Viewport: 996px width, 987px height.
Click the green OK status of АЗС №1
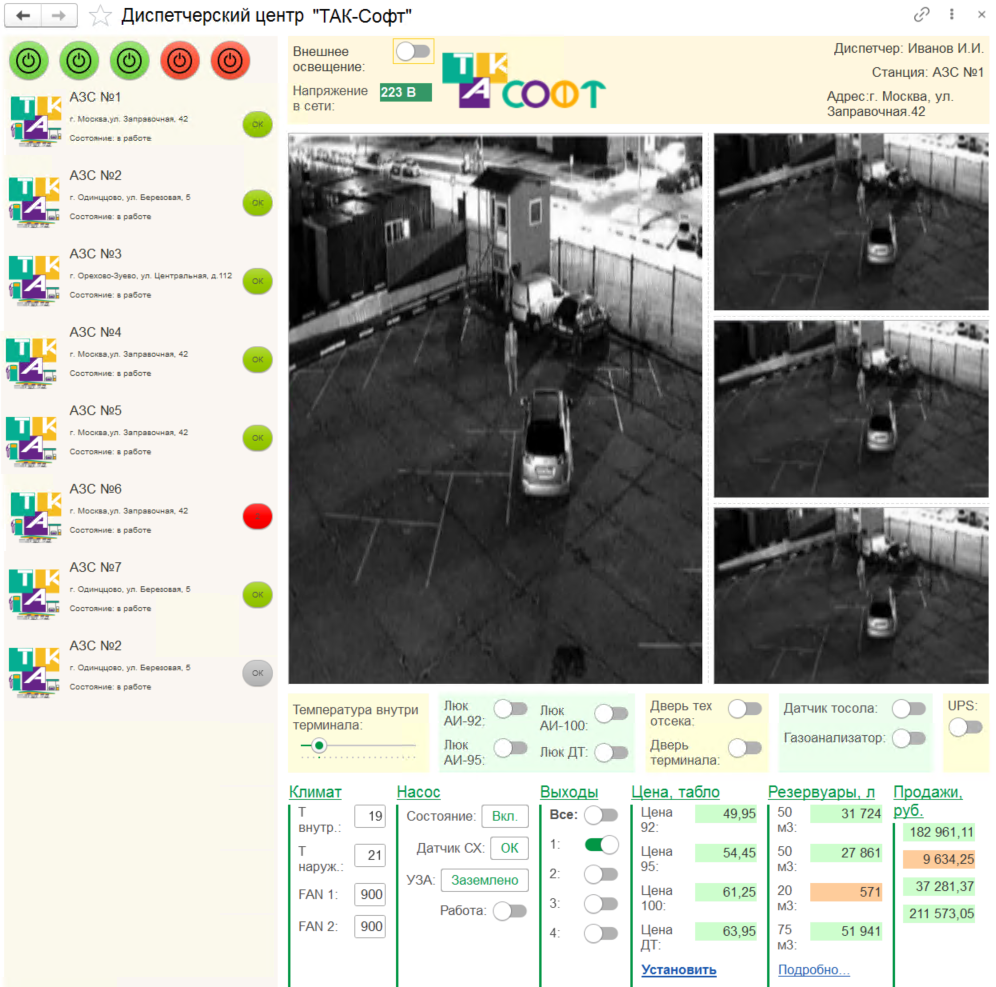(257, 124)
